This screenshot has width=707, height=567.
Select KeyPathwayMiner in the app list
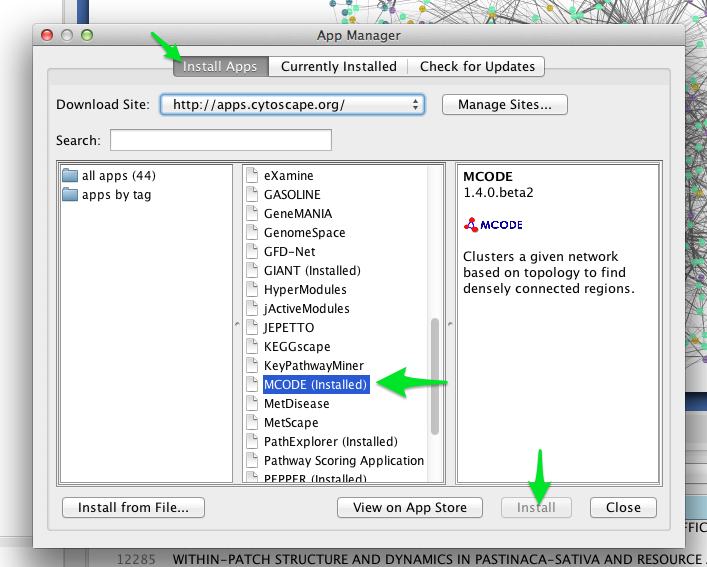click(x=314, y=366)
